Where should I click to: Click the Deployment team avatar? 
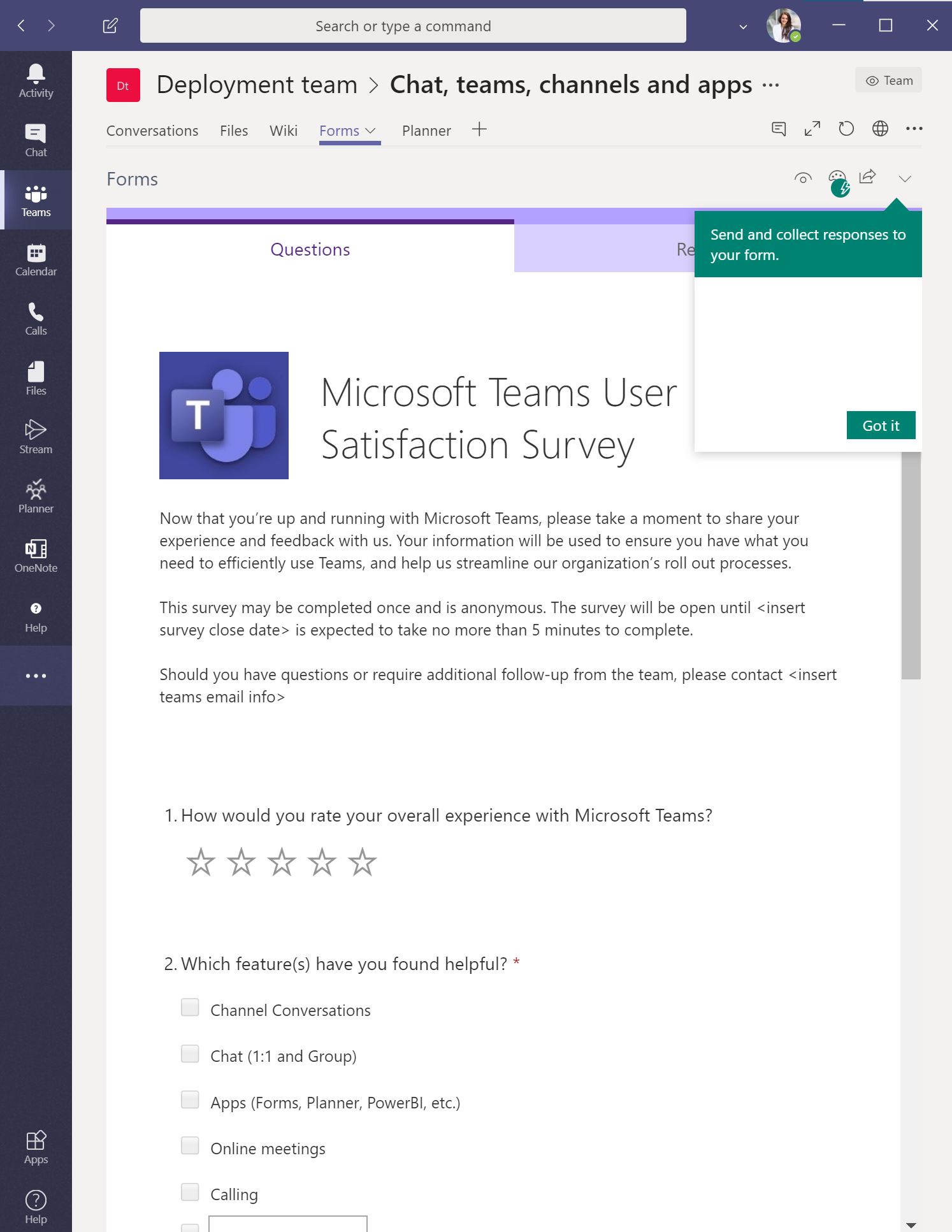123,85
